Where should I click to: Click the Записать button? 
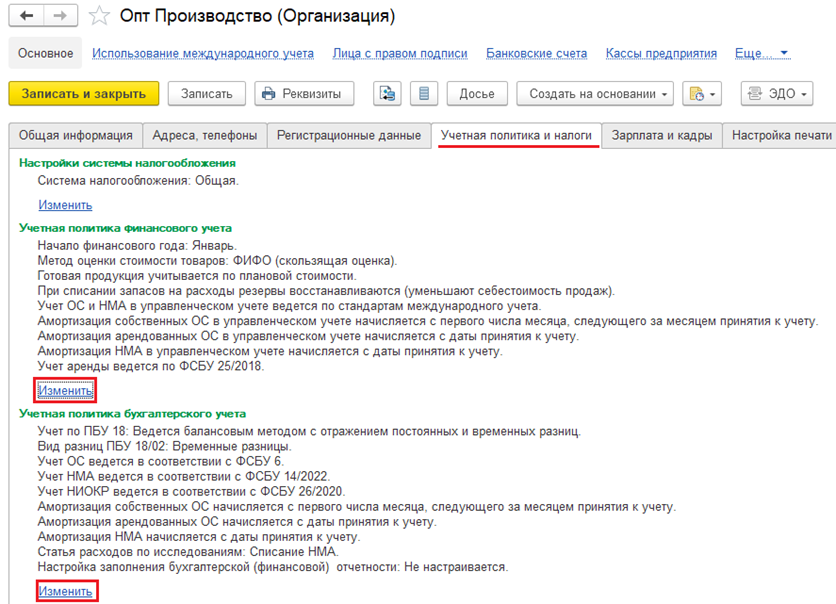pyautogui.click(x=207, y=94)
